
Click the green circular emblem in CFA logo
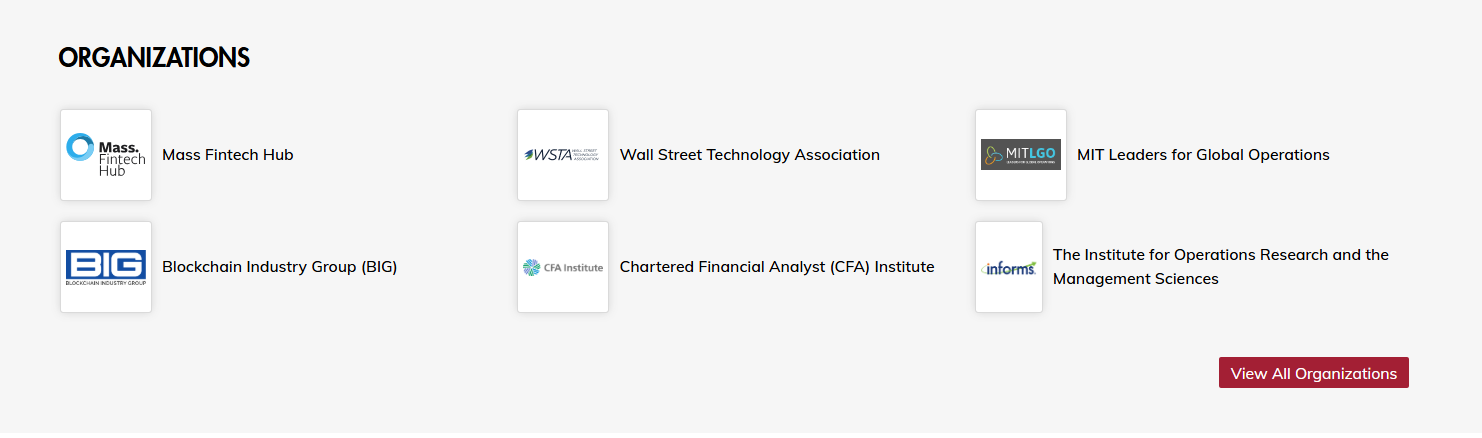[531, 267]
